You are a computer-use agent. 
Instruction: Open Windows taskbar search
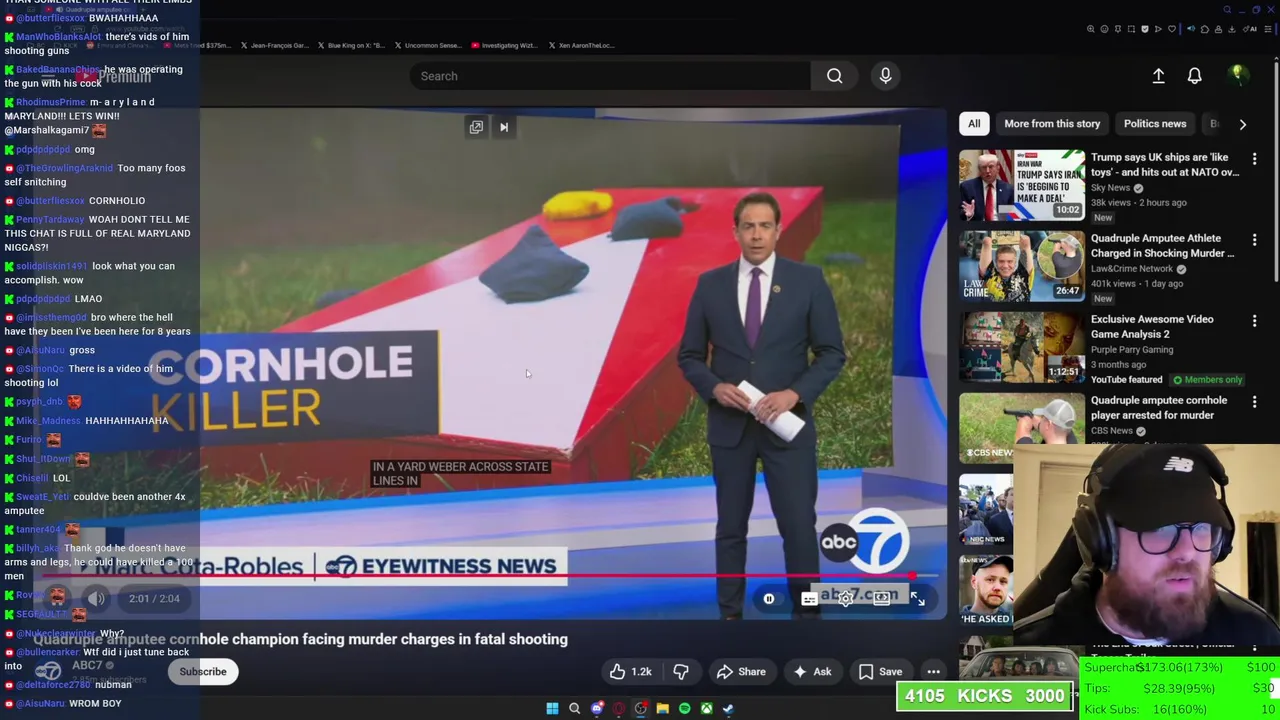click(574, 709)
